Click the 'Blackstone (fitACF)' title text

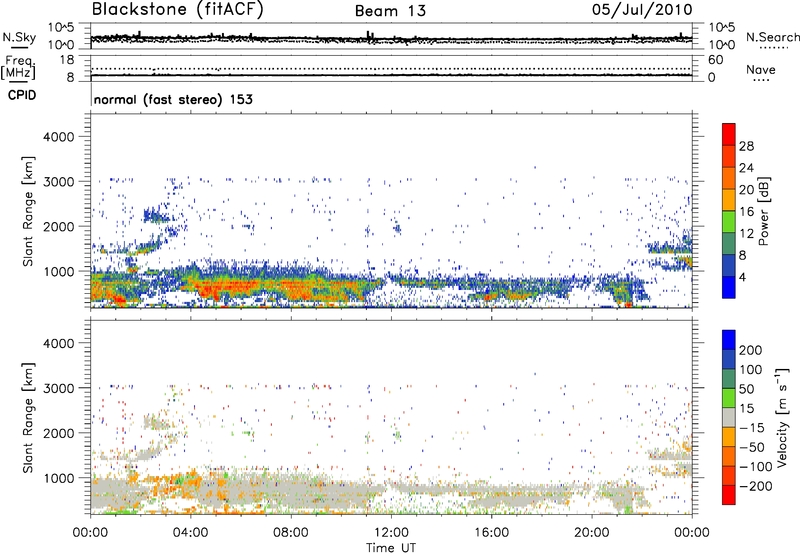click(178, 10)
